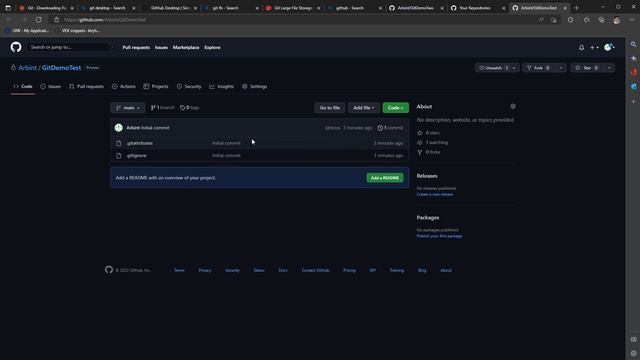The width and height of the screenshot is (640, 360).
Task: Reload the page with the refresh button
Action: pos(38,20)
